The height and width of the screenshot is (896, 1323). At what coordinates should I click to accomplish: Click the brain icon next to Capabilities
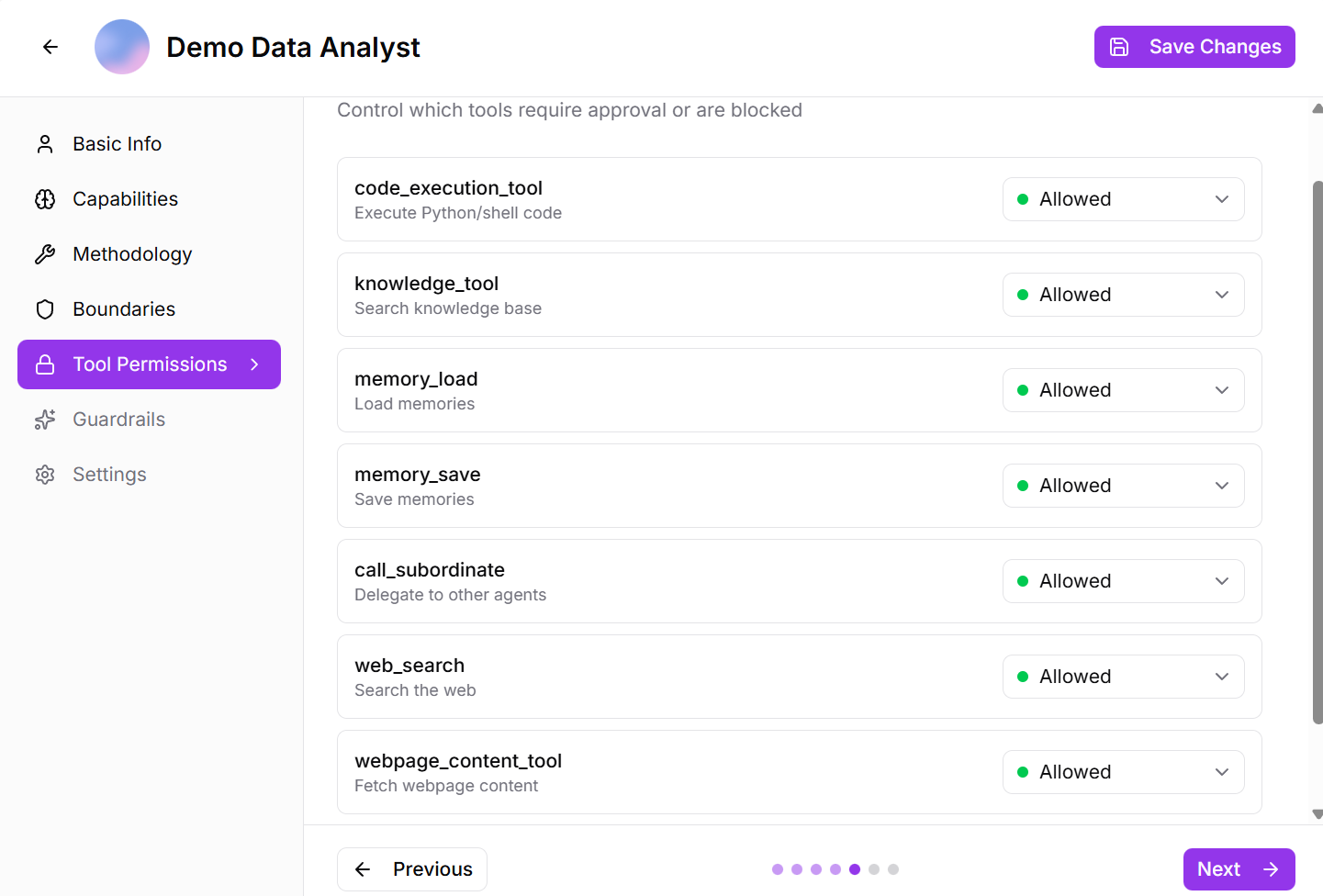click(45, 199)
